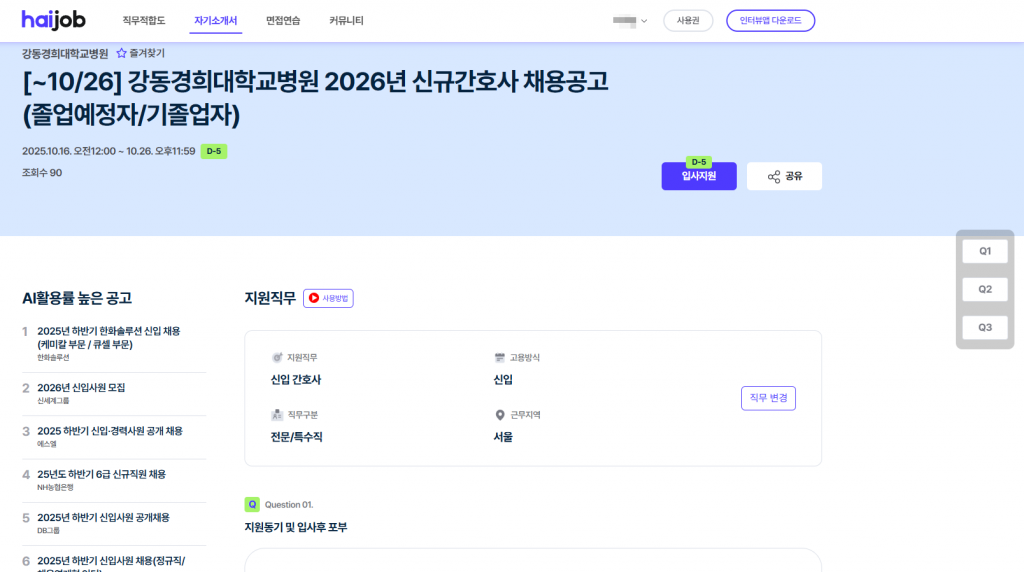The height and width of the screenshot is (572, 1024).
Task: Open the 2026년 신입사원 모집 posting
Action: (81, 388)
